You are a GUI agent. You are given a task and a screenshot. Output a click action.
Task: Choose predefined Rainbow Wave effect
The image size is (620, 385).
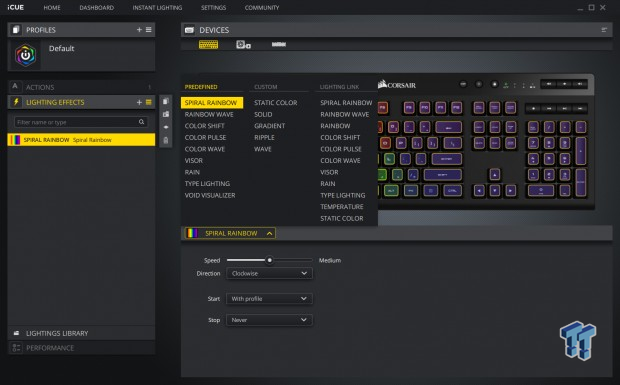coord(209,114)
